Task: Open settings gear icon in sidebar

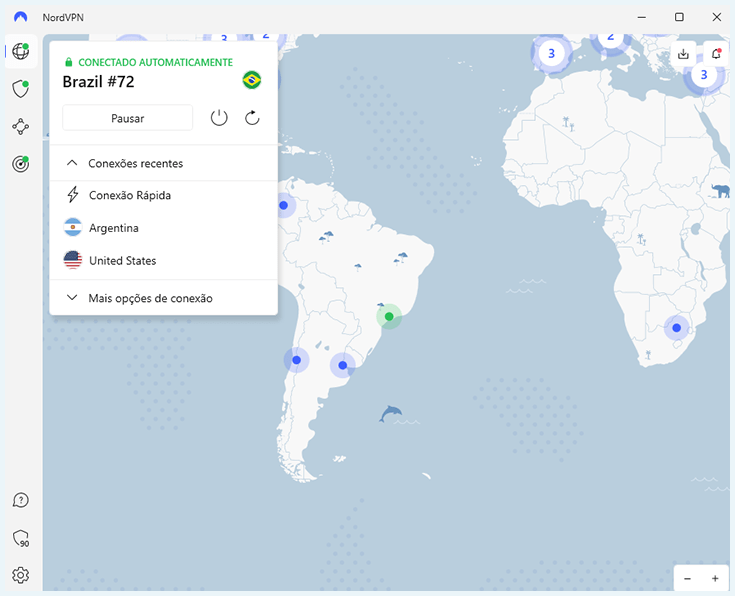Action: (x=21, y=575)
